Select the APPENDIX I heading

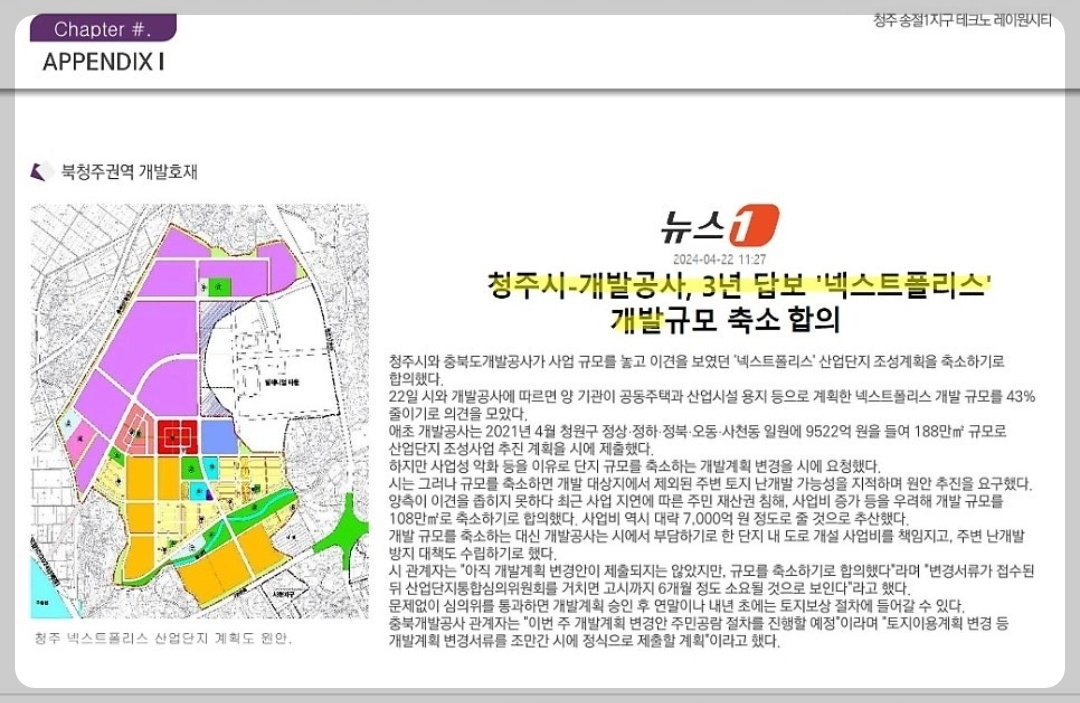tap(103, 62)
